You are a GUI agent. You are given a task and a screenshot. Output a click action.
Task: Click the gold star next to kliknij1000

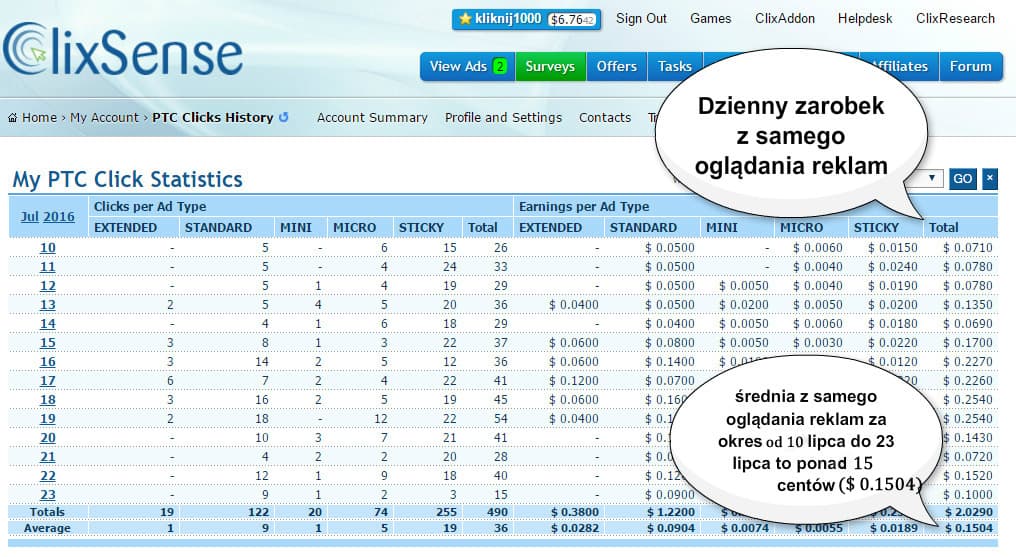click(x=465, y=19)
